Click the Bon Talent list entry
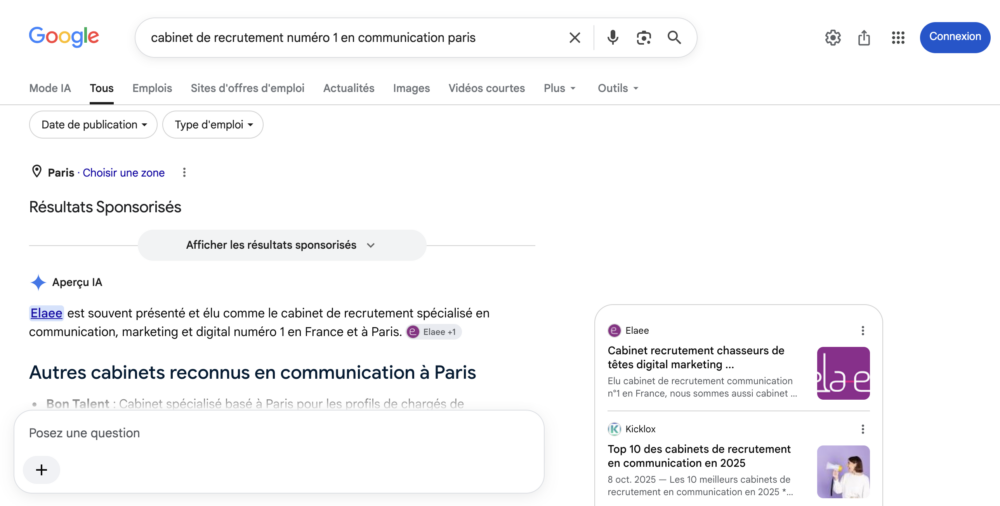 [x=254, y=403]
